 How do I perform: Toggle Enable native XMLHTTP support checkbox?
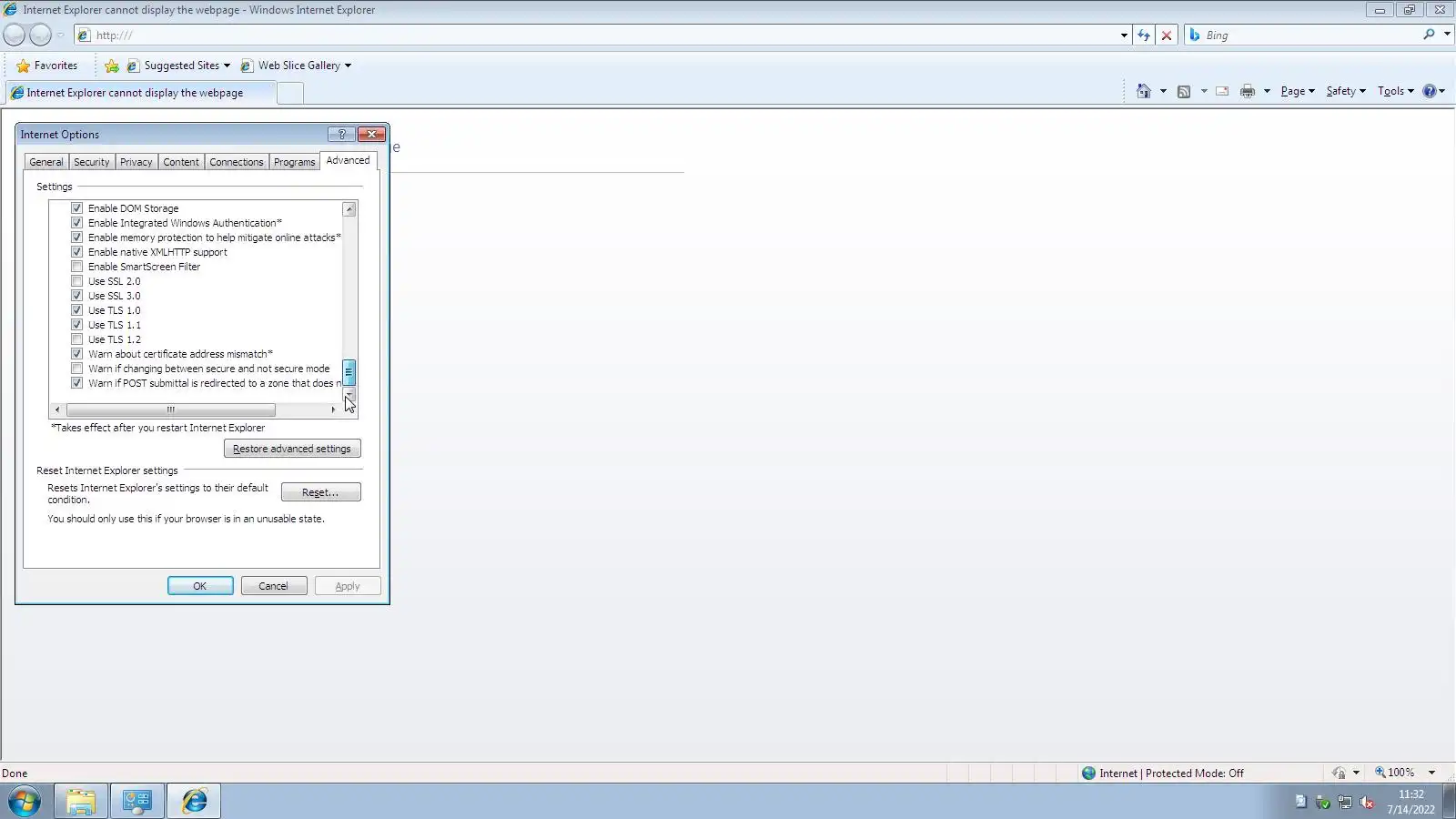pos(77,252)
